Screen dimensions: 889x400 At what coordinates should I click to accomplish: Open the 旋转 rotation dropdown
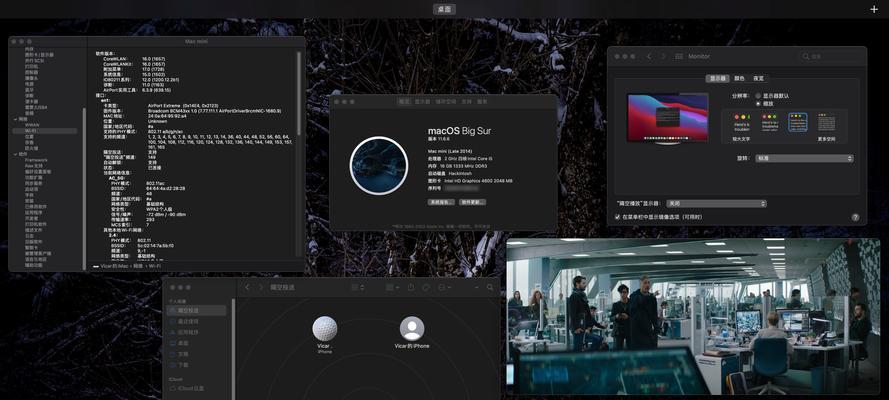804,159
